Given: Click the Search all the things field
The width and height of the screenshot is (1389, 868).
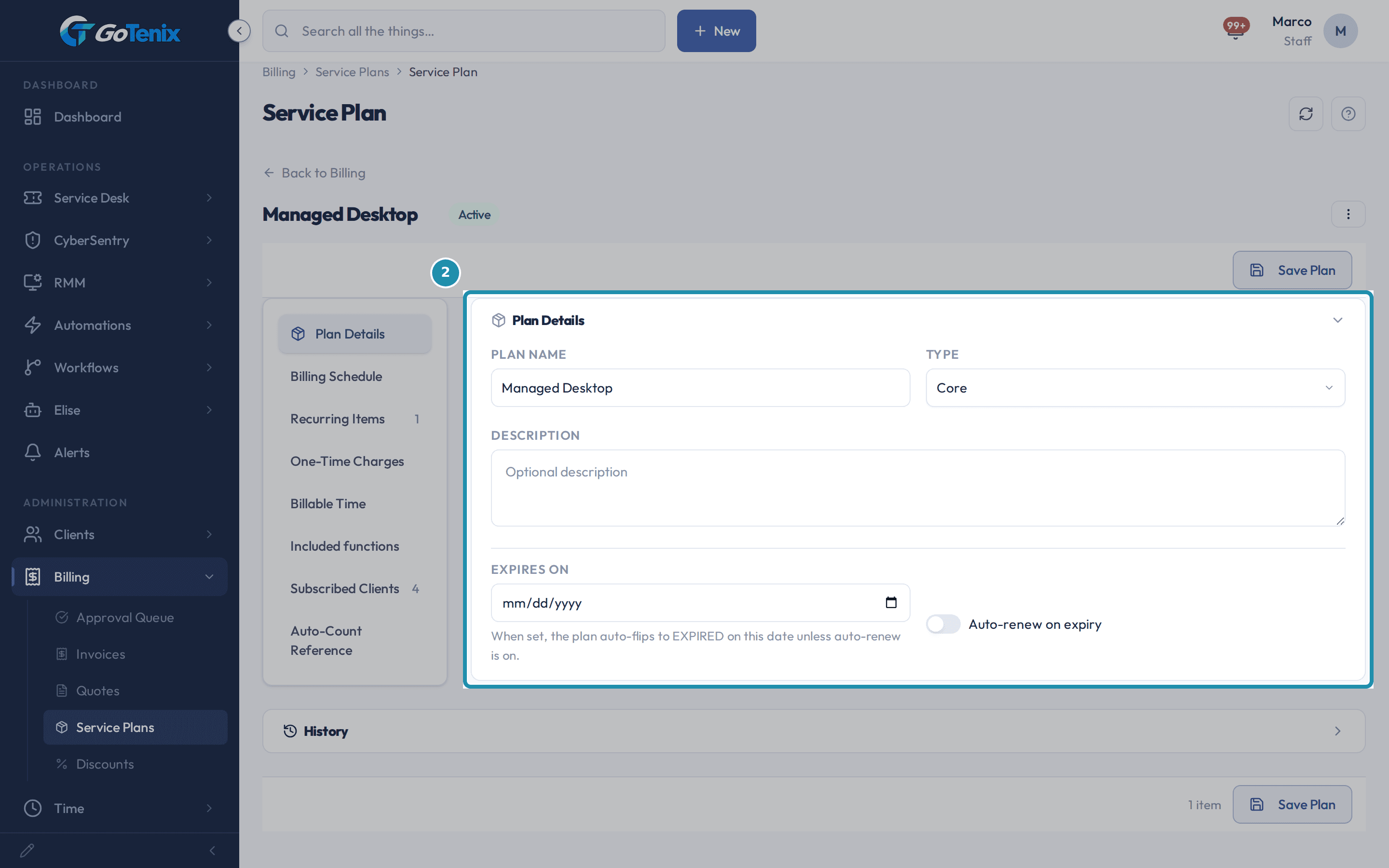Looking at the screenshot, I should coord(464,31).
